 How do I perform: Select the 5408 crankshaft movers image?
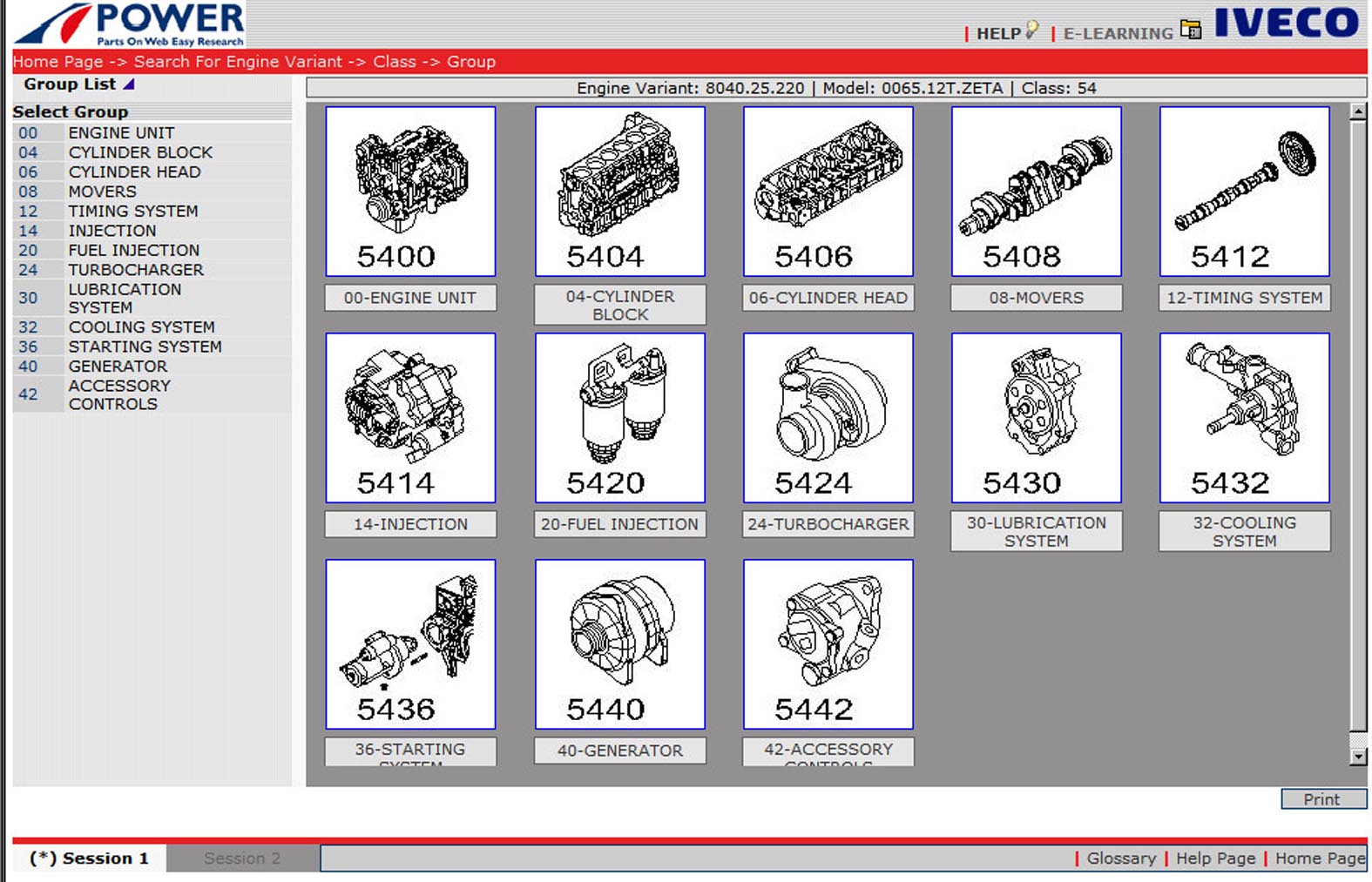1036,192
